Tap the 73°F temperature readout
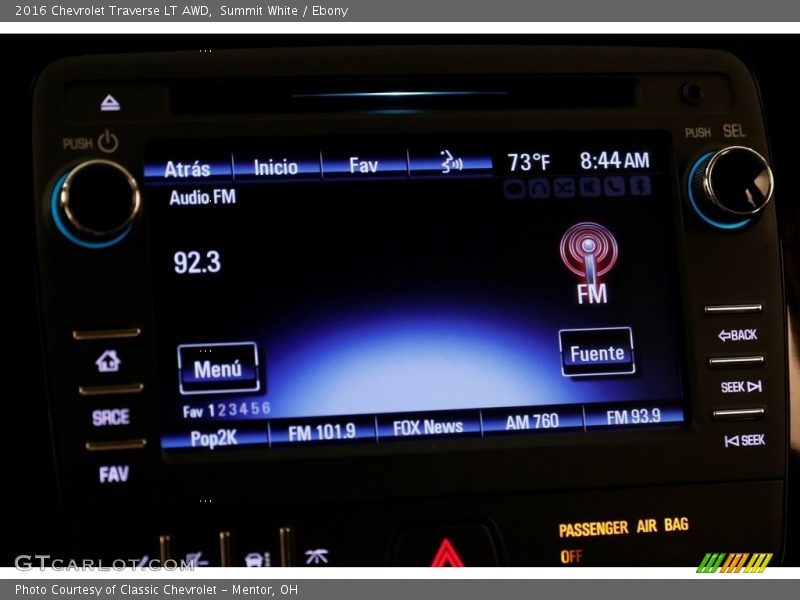The image size is (800, 600). click(x=529, y=162)
